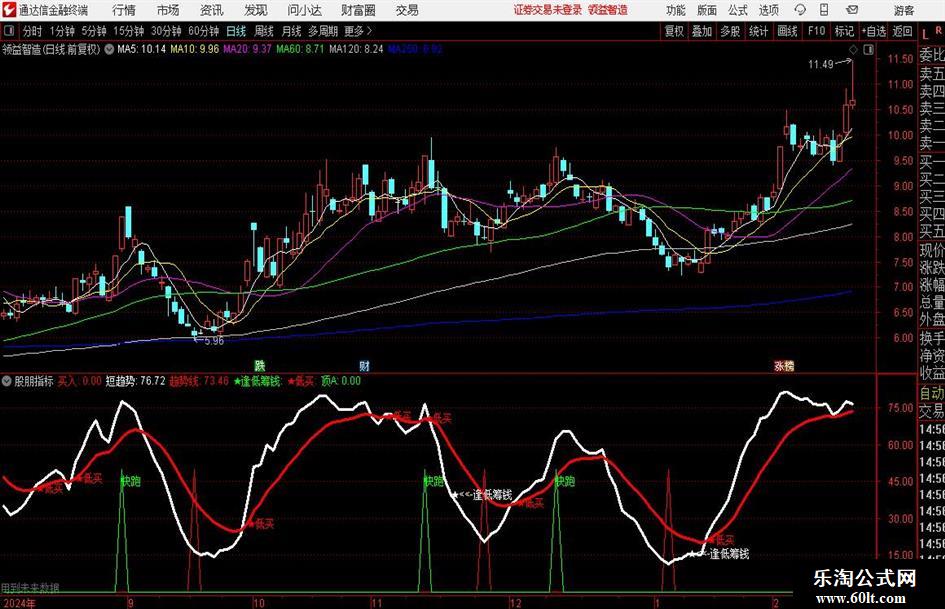Open the 行情 menu
Image resolution: width=945 pixels, height=609 pixels.
[124, 10]
